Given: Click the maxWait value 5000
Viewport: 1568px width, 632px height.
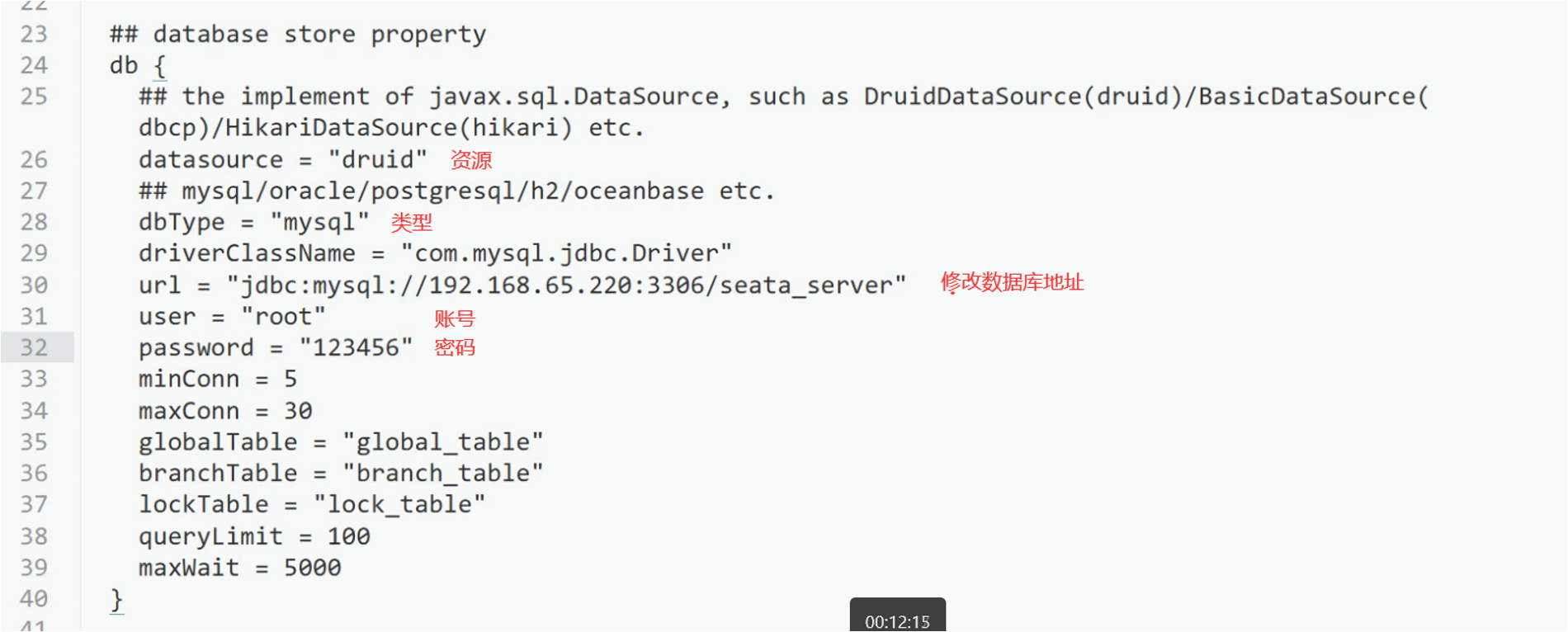Looking at the screenshot, I should [313, 568].
